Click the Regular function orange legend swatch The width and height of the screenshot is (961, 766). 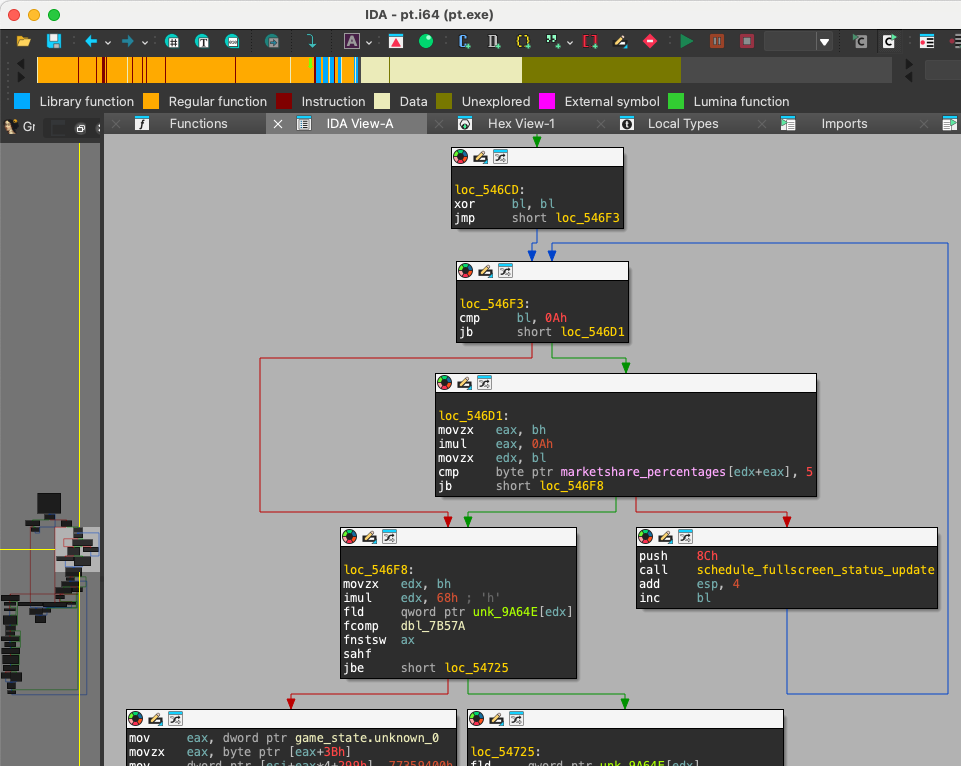151,101
